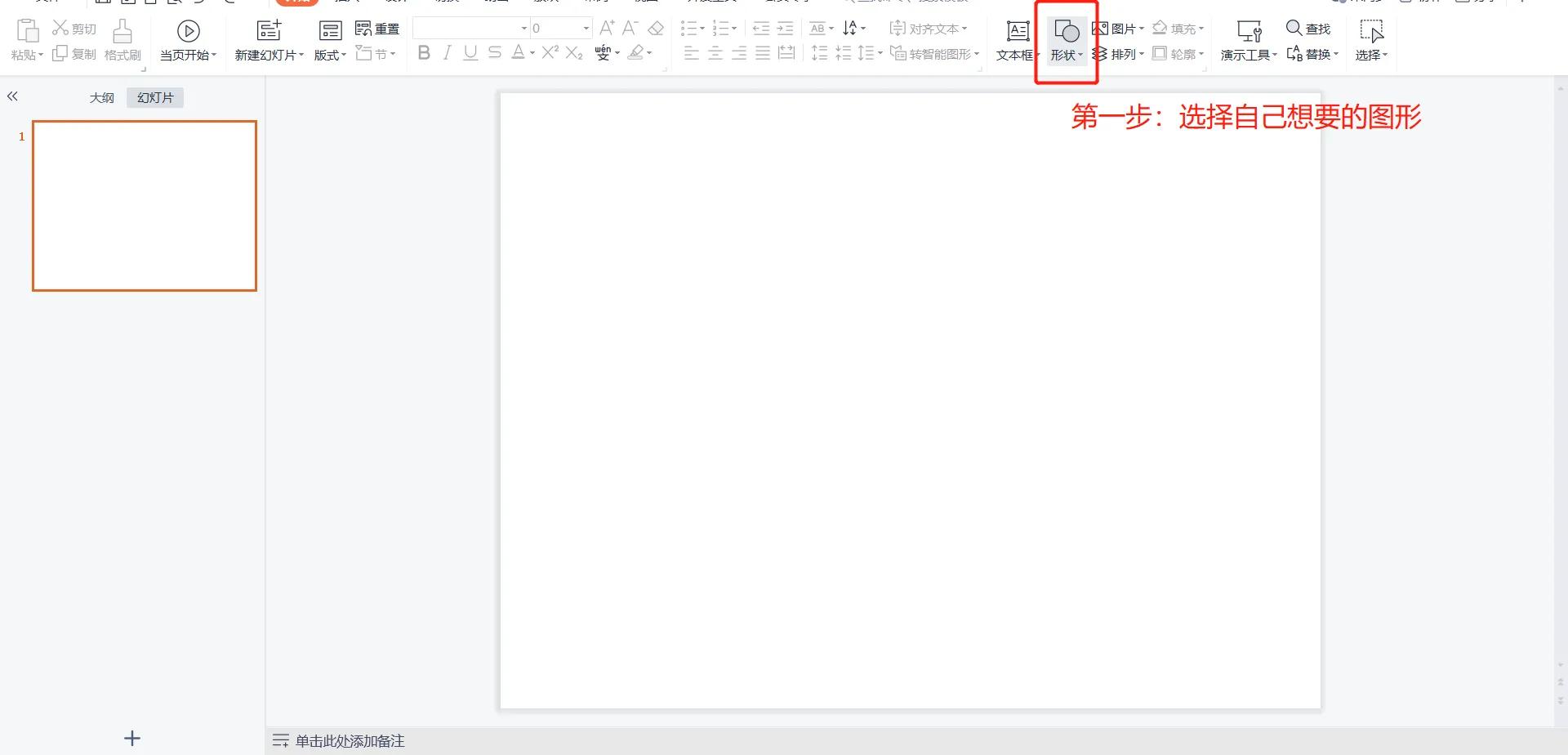This screenshot has width=1568, height=755.
Task: Open Find (查找) tool
Action: 1307,28
